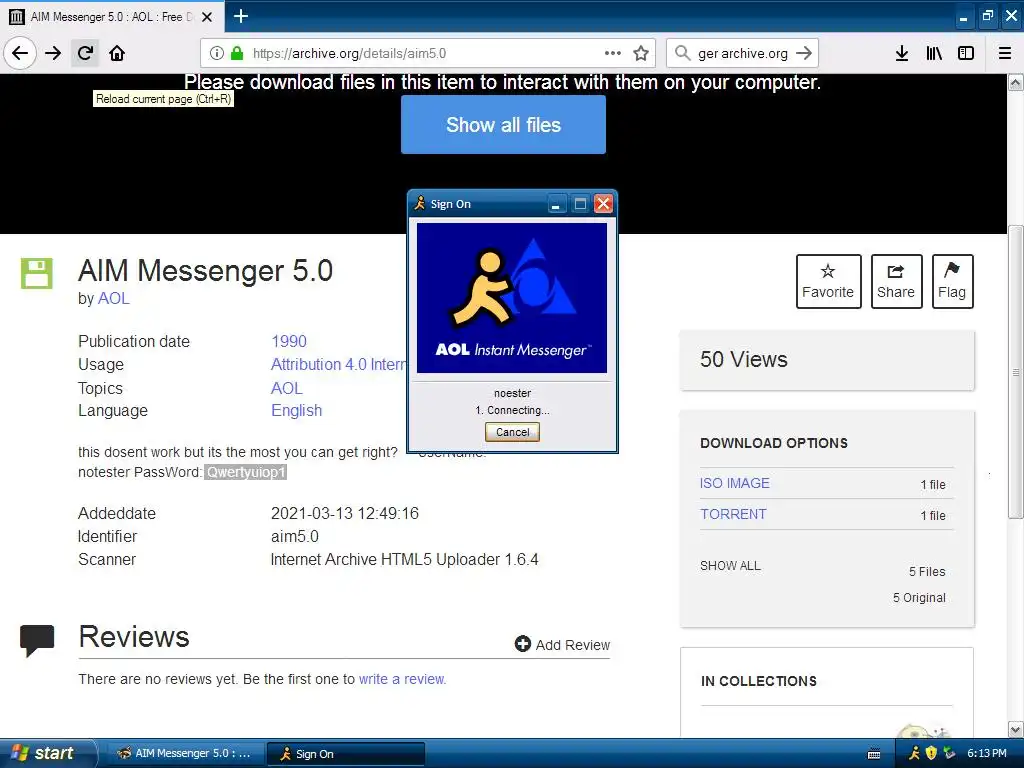This screenshot has height=768, width=1024.
Task: Open the browser home page
Action: point(117,53)
